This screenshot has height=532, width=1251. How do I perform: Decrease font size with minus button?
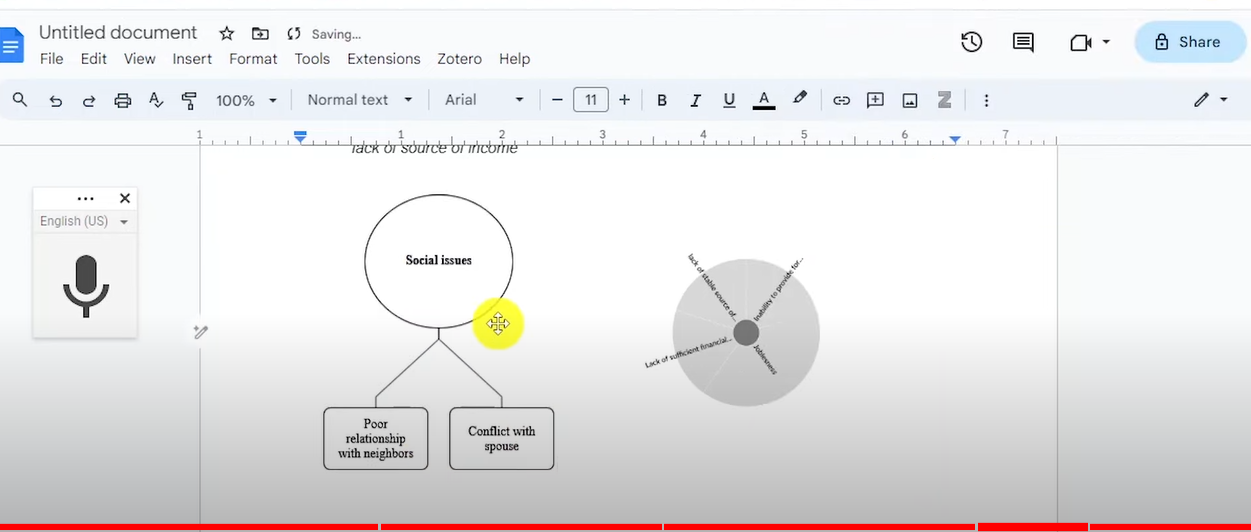coord(557,100)
